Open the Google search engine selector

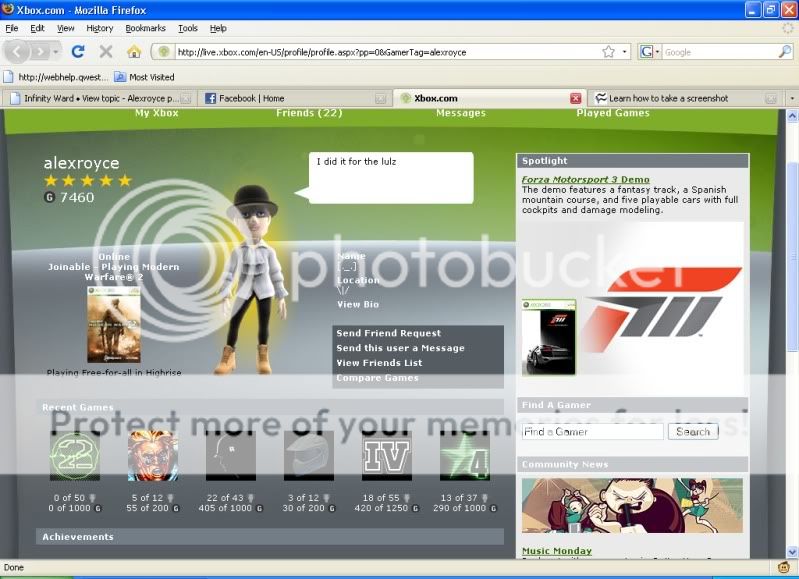pos(649,52)
